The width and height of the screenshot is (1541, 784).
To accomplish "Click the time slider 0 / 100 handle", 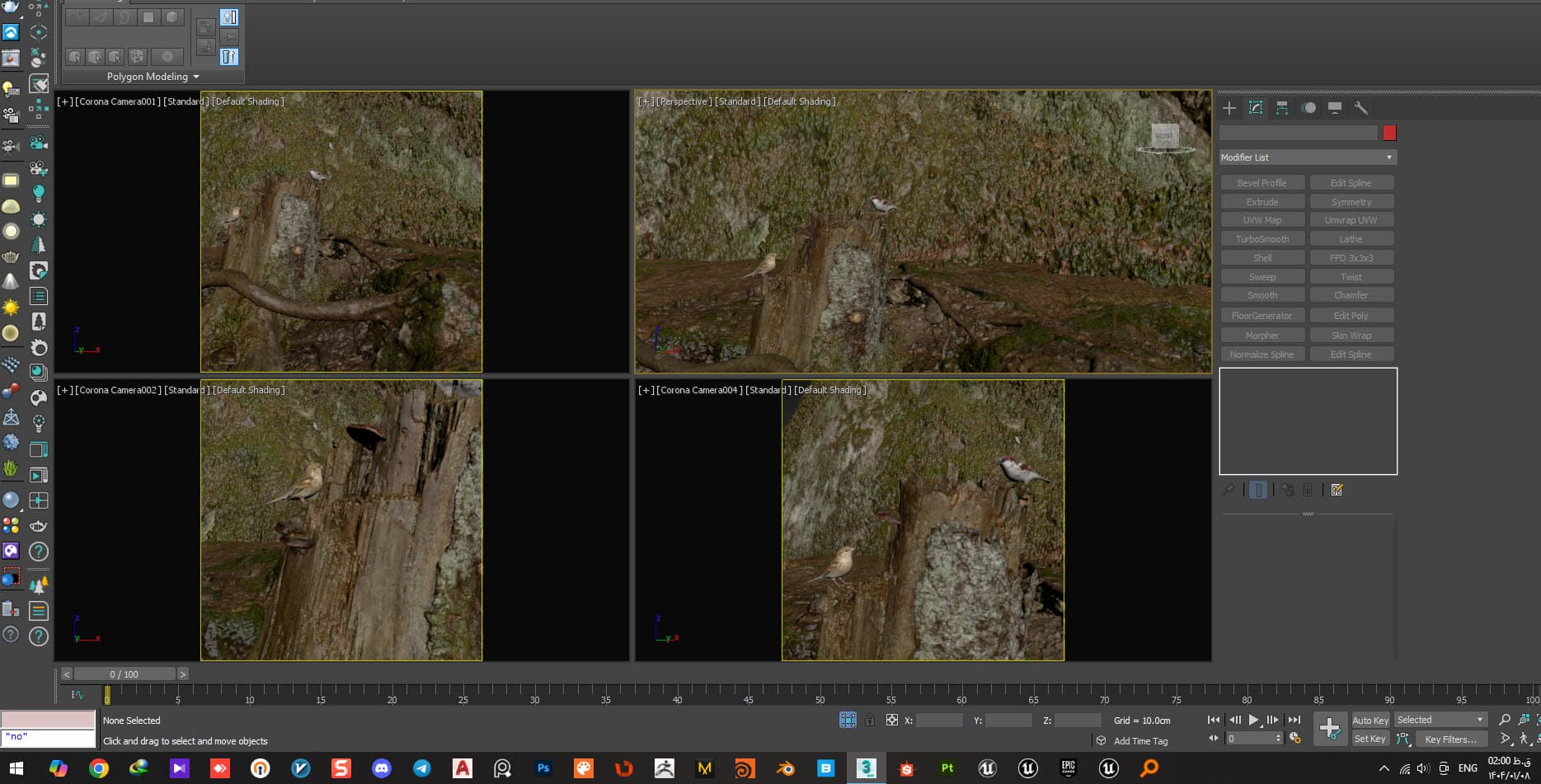I will (124, 674).
